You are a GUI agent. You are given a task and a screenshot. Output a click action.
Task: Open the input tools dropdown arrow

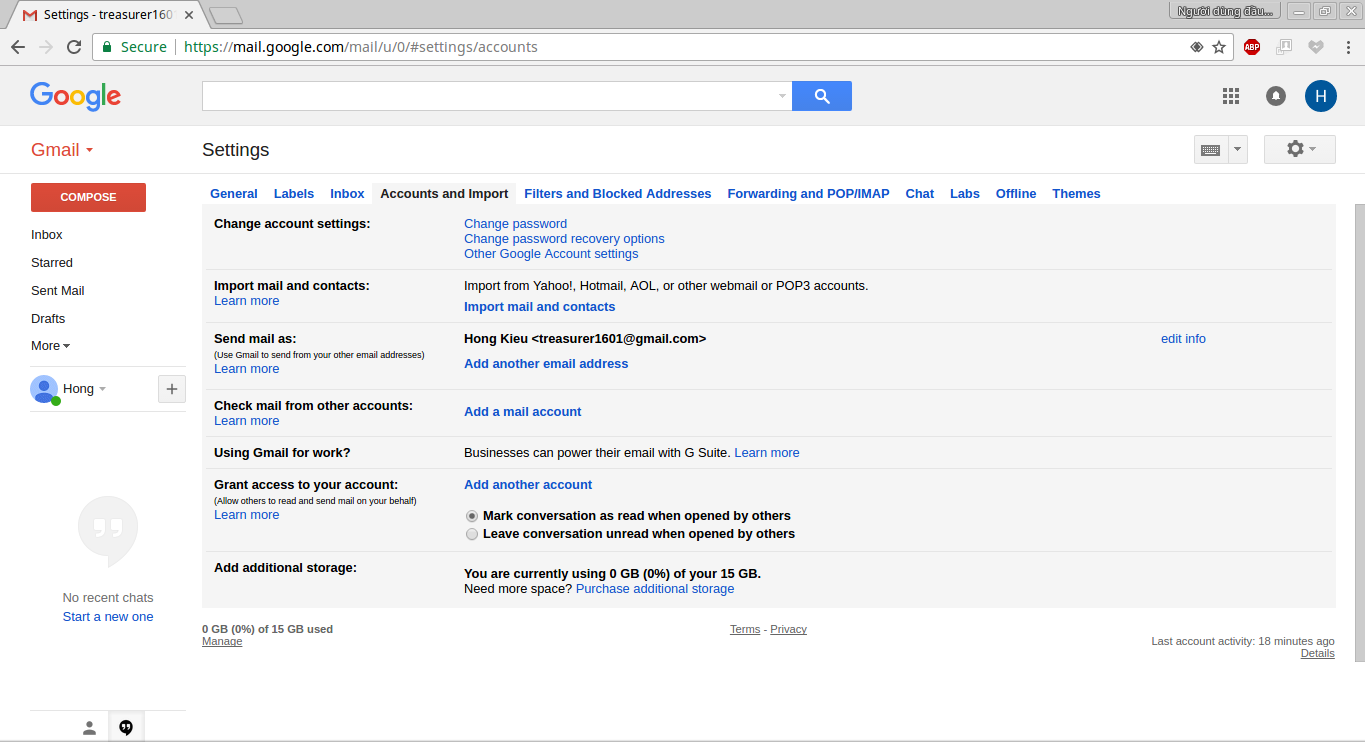[1238, 149]
